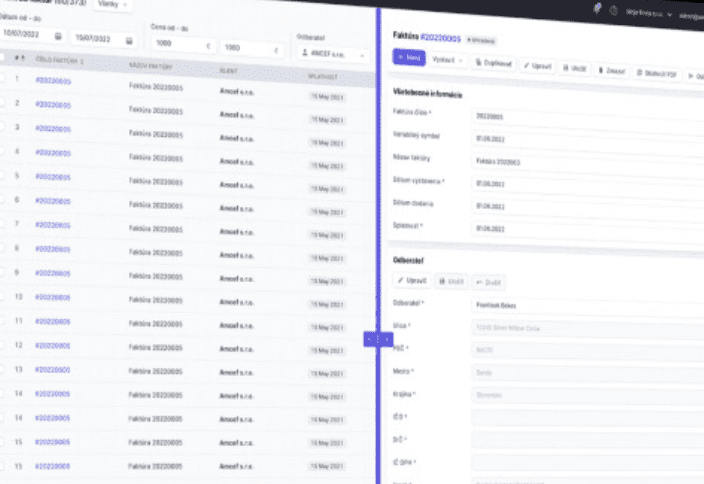Click the pencil icon on the invoice toolbar Upraviť
Image resolution: width=704 pixels, height=484 pixels.
tap(526, 66)
